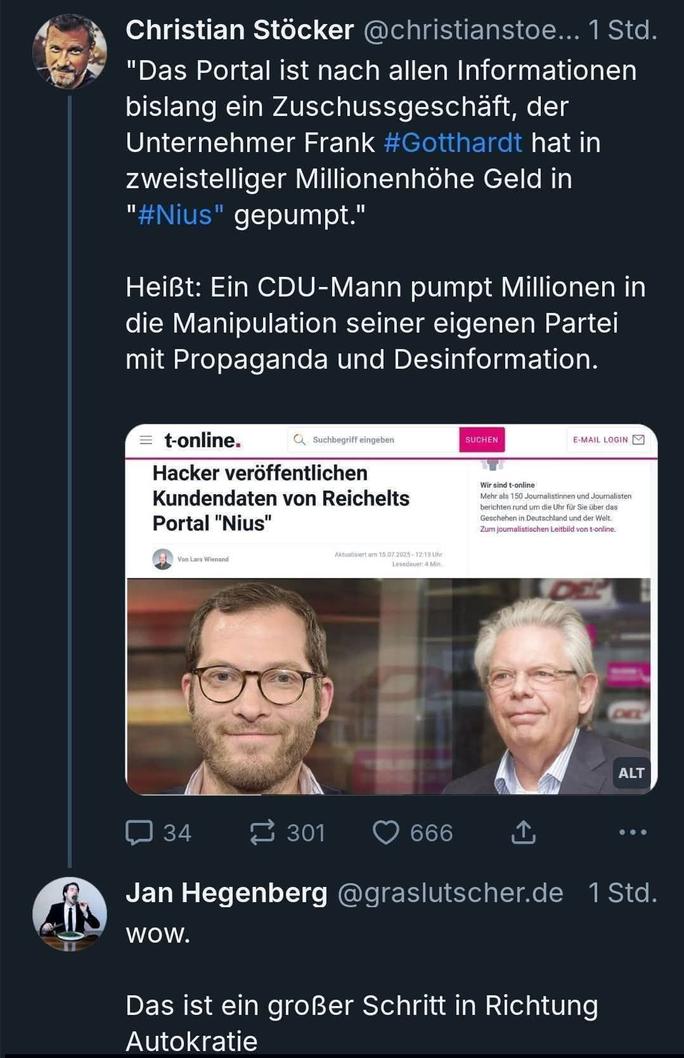Viewport: 684px width, 1058px height.
Task: Click the reply speech bubble icon
Action: coord(141,832)
